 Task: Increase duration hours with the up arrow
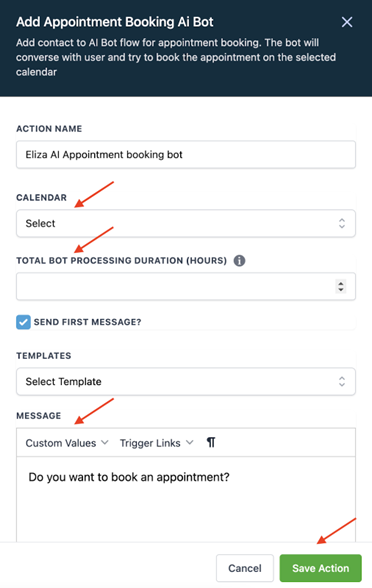(340, 283)
